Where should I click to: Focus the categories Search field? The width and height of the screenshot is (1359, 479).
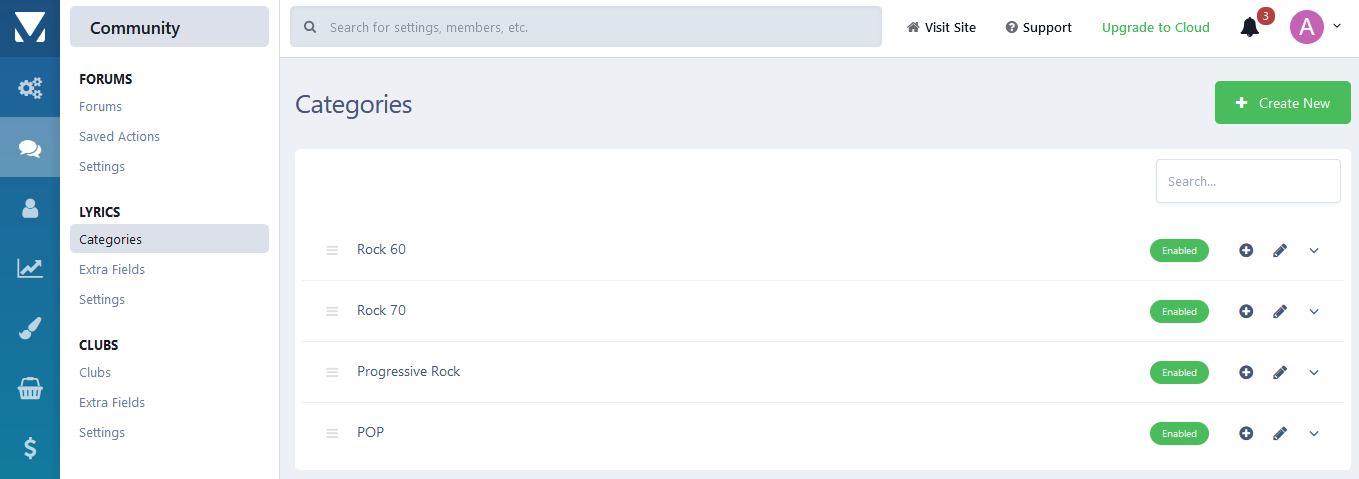[1248, 181]
